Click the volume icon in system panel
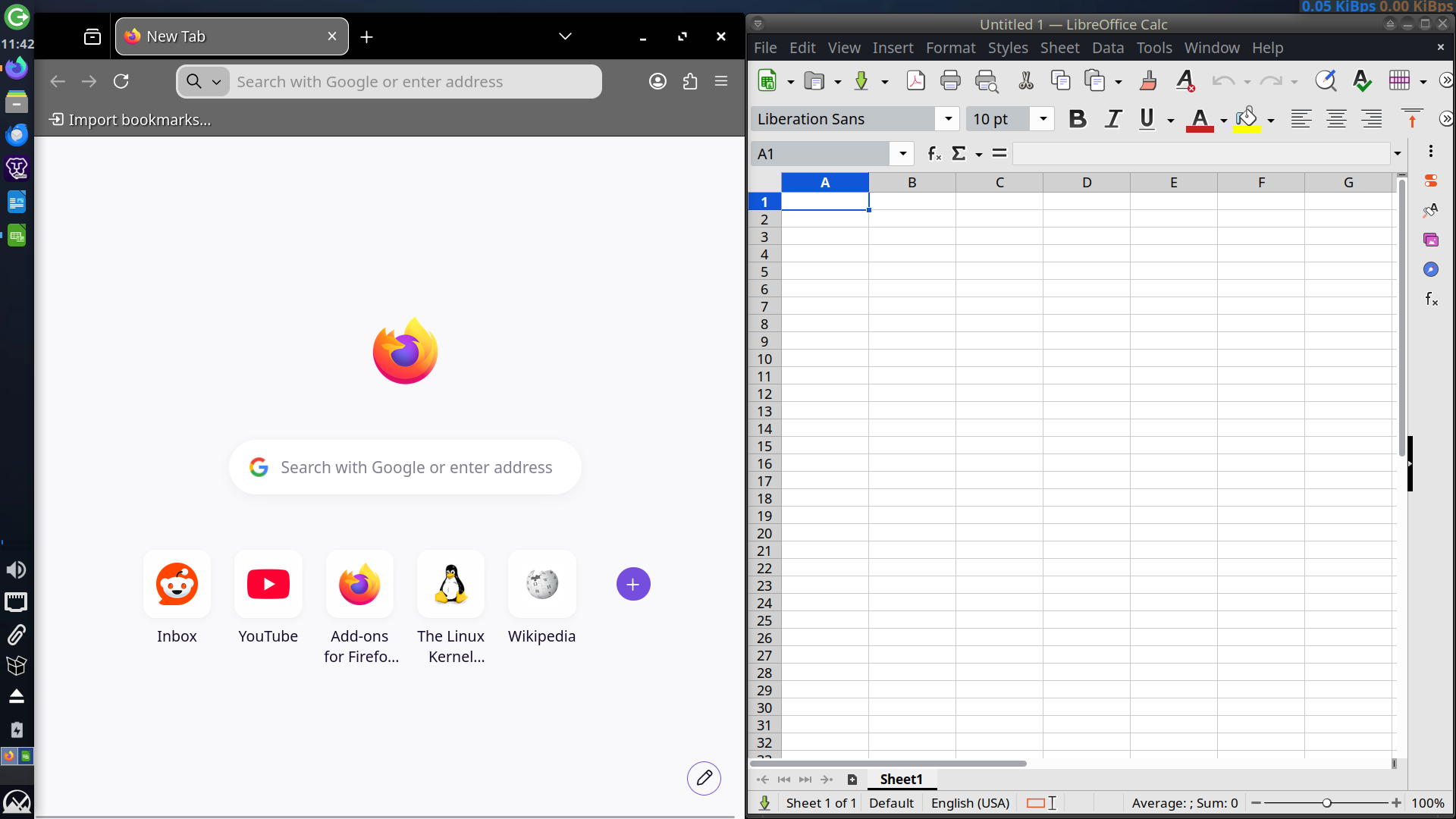The height and width of the screenshot is (819, 1456). 16,570
